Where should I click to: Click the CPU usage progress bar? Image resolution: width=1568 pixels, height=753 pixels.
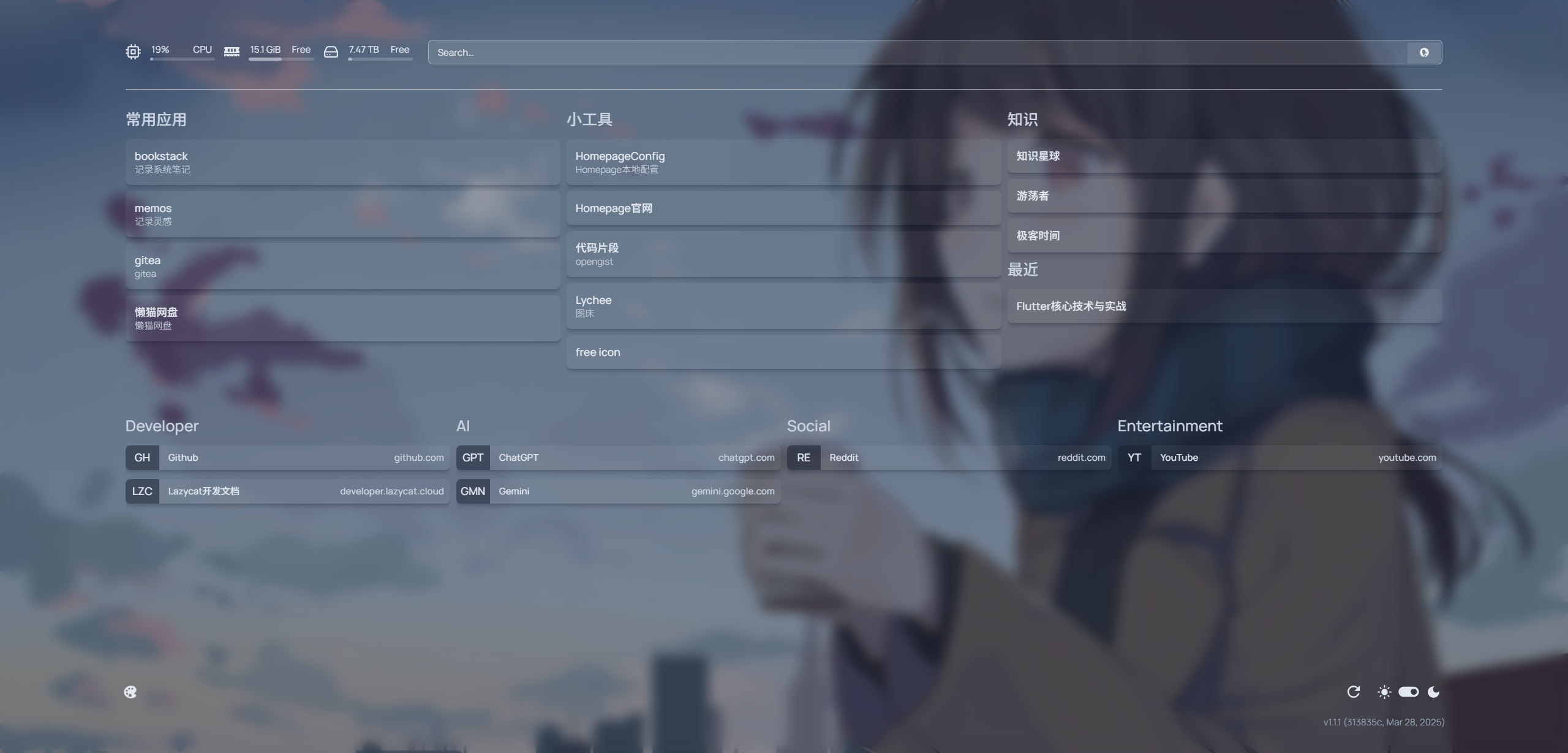tap(183, 59)
